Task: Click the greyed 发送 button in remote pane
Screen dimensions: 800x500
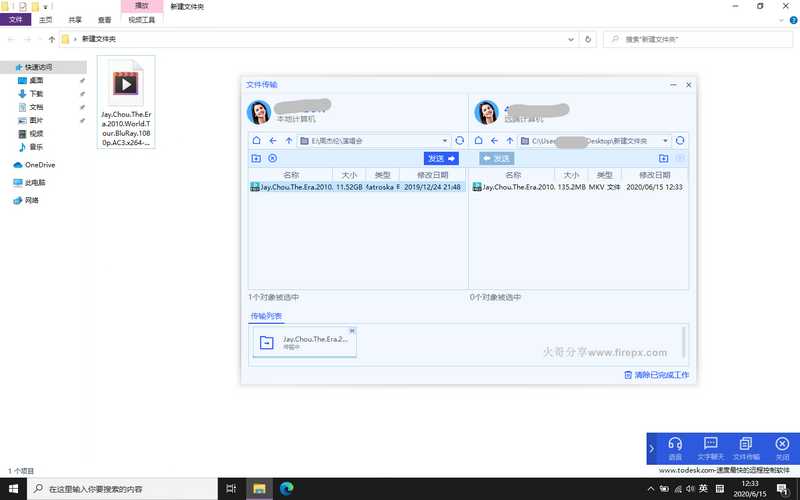Action: tap(496, 158)
